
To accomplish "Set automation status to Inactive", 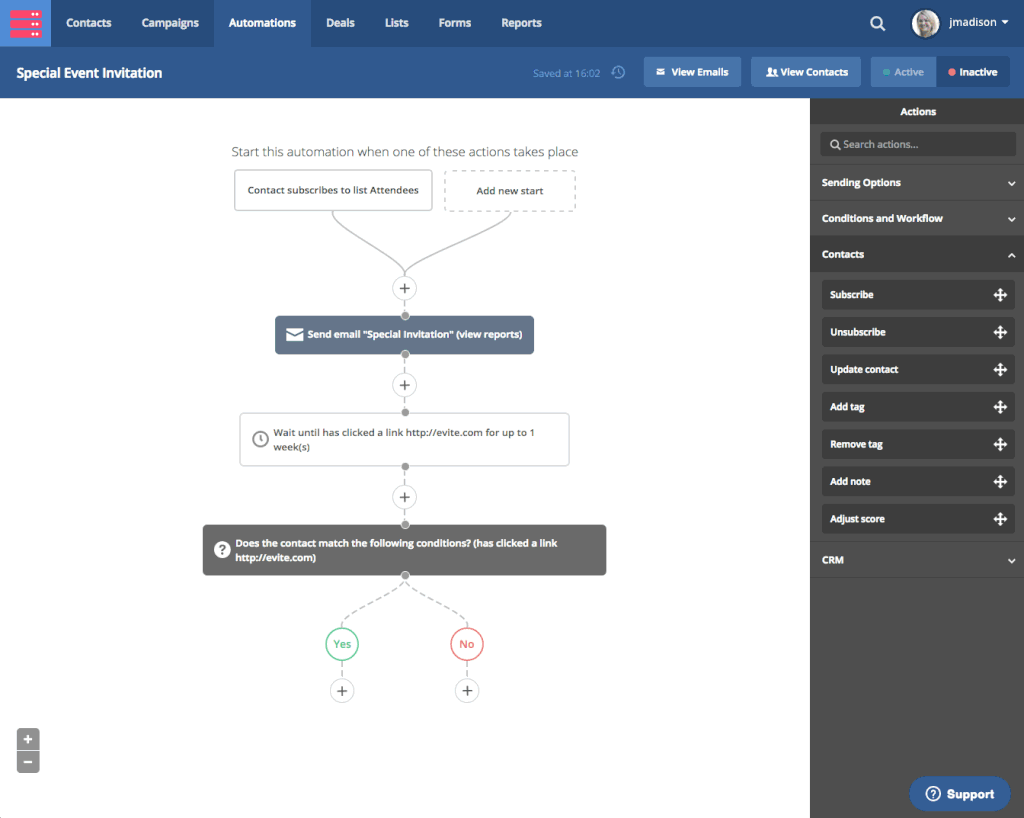I will point(973,72).
